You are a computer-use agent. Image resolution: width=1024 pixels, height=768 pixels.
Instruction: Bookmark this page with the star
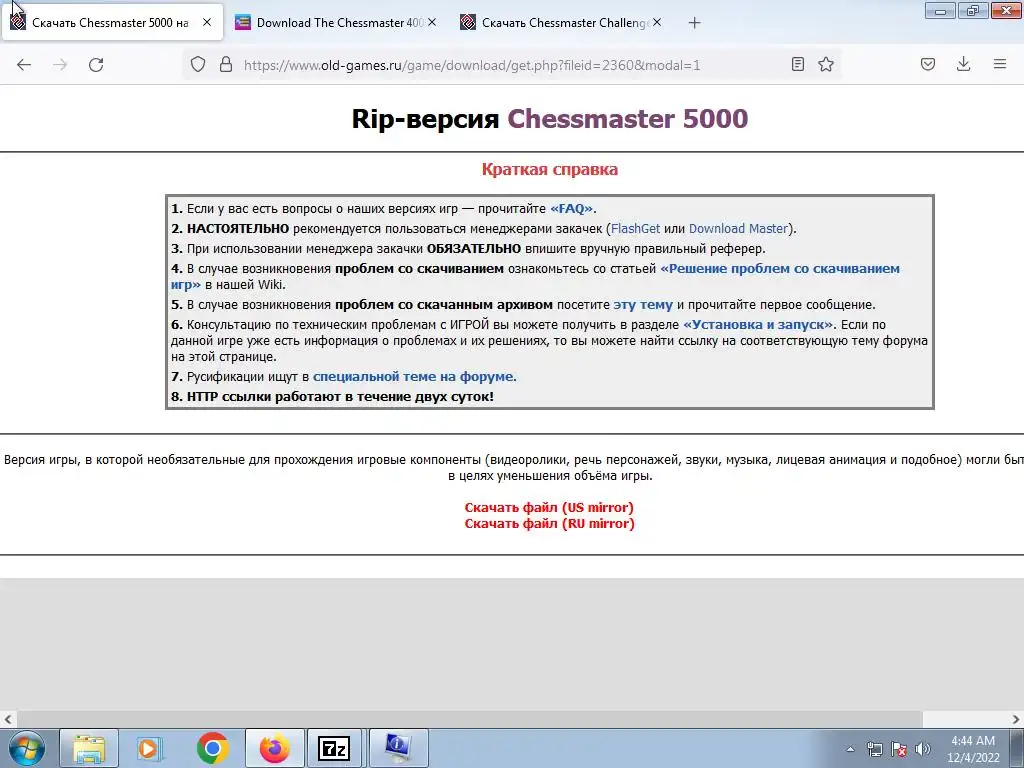point(826,64)
